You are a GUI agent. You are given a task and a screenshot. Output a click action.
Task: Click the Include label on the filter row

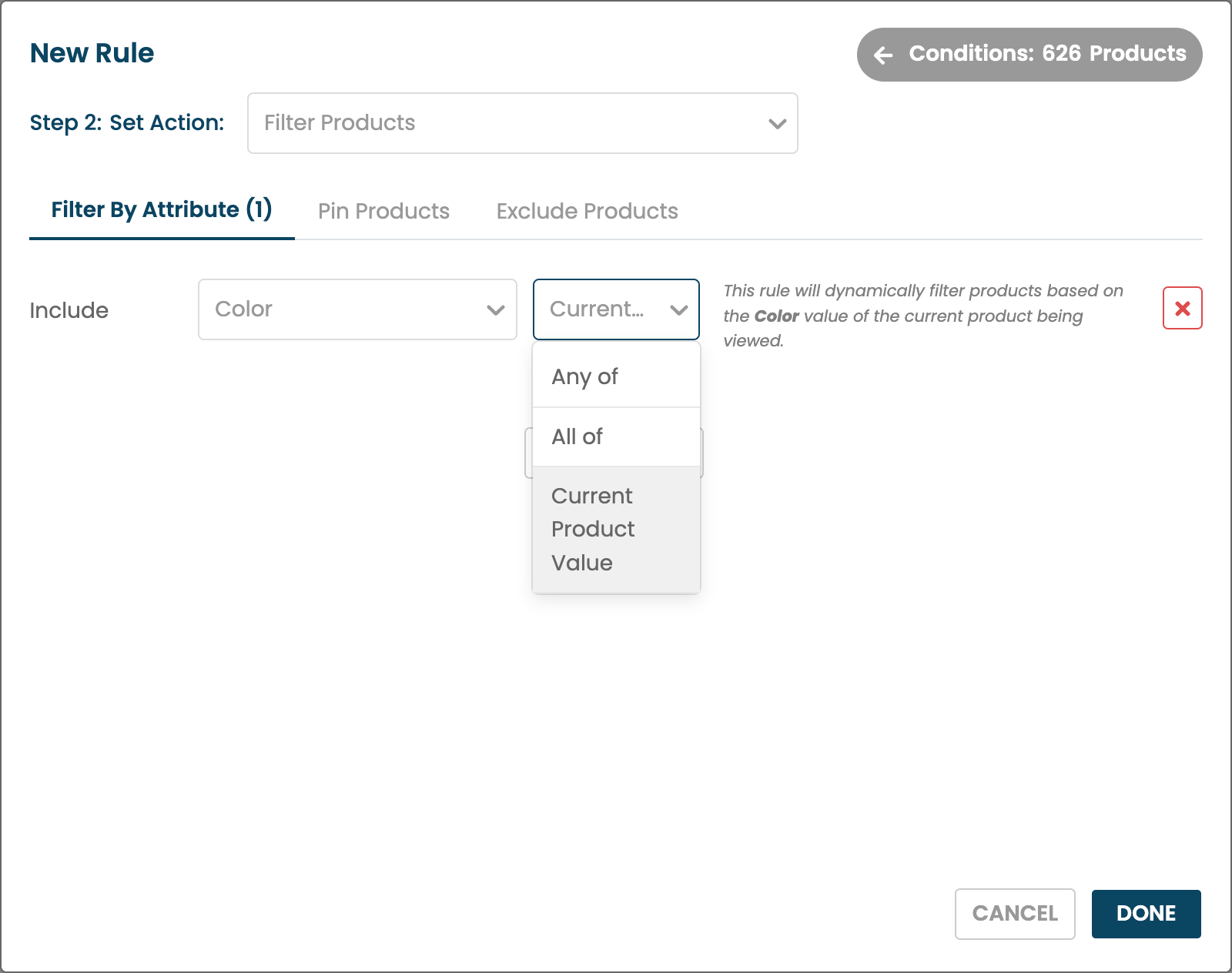point(69,310)
